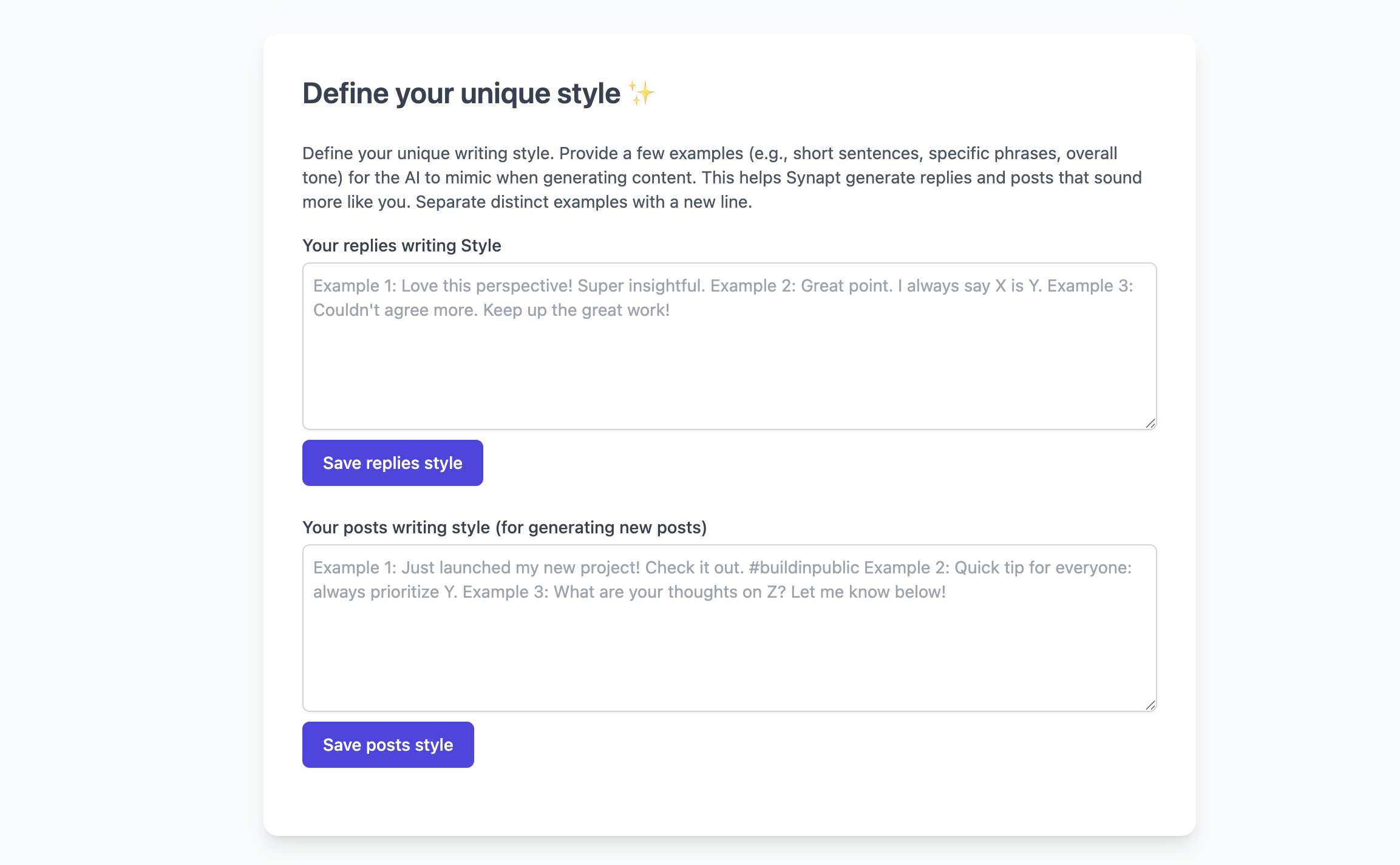Viewport: 1400px width, 865px height.
Task: Click the 'Love this perspective!' placeholder text
Action: [487, 285]
